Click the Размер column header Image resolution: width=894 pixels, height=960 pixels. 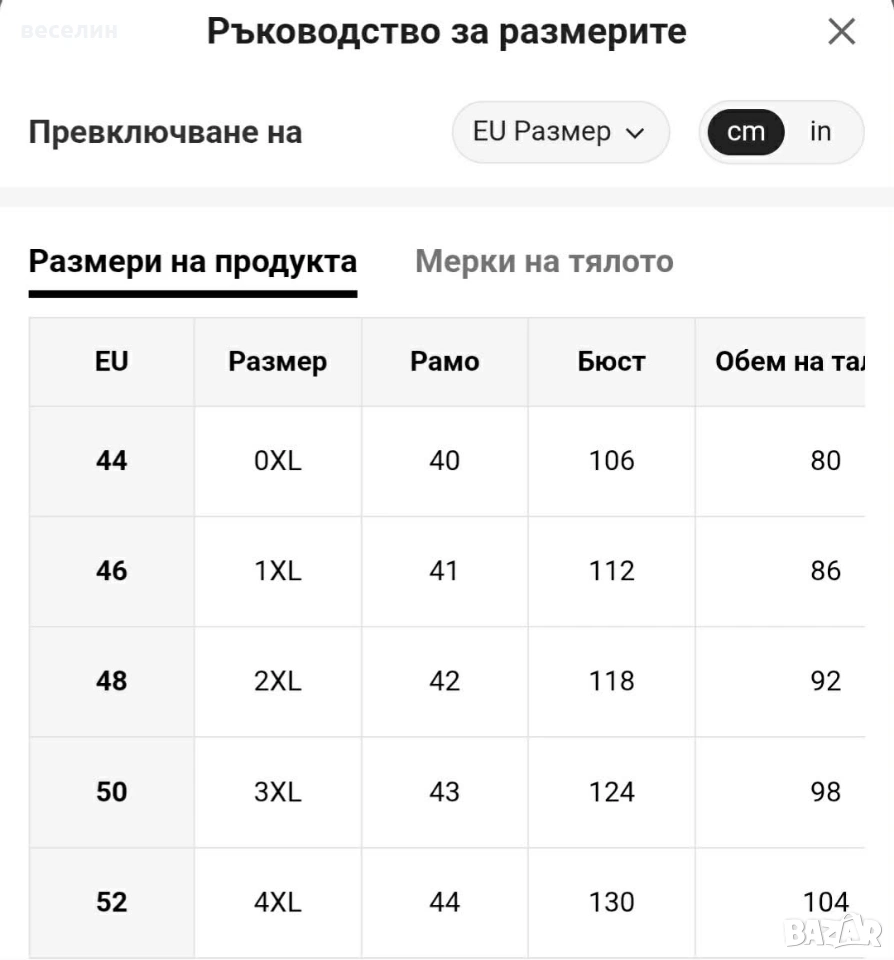click(278, 361)
